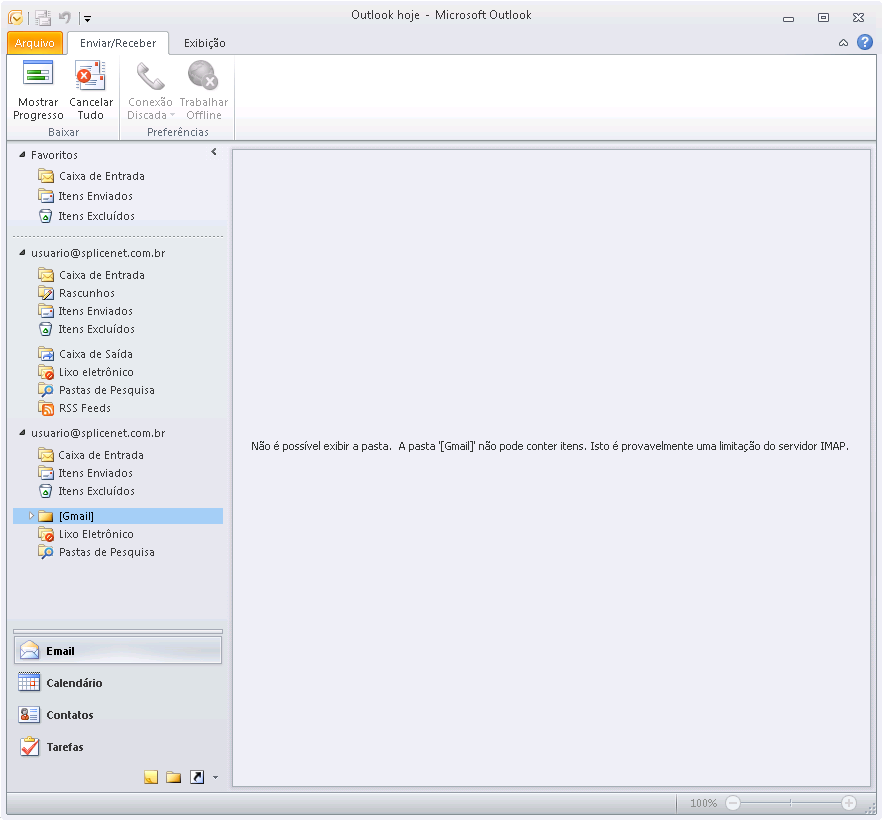Select the [Gmail] folder

118,516
